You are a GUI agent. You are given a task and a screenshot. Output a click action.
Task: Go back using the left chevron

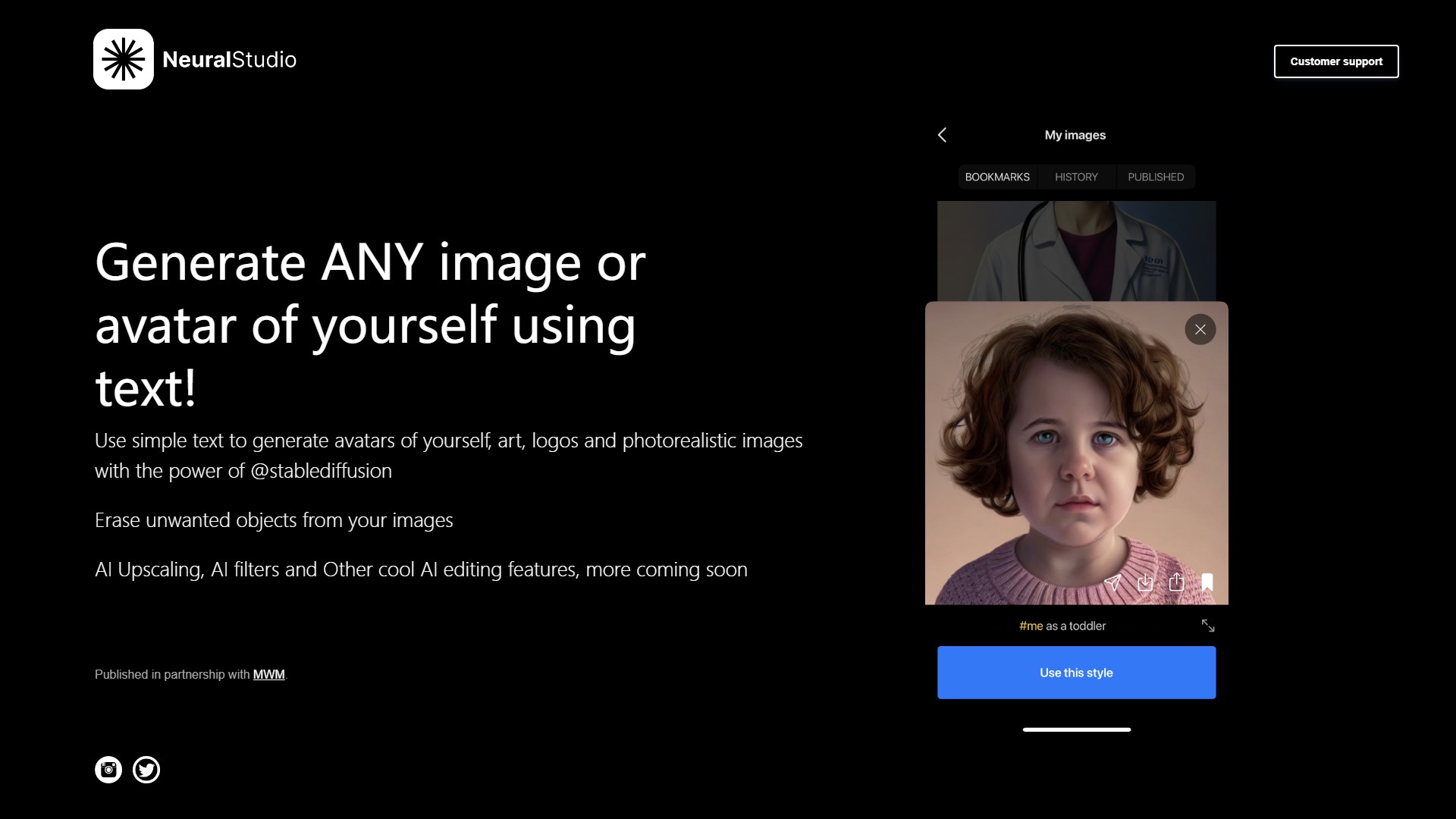(x=943, y=135)
